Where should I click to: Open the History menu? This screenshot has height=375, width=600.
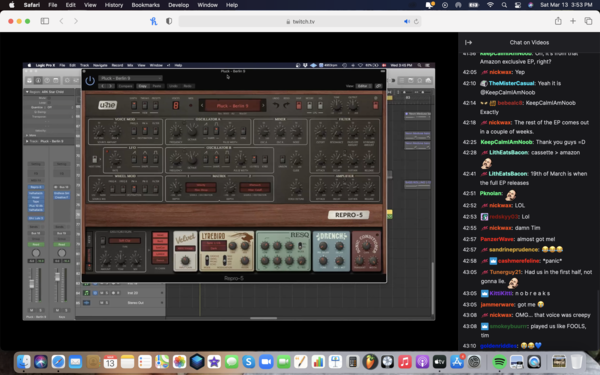point(114,5)
